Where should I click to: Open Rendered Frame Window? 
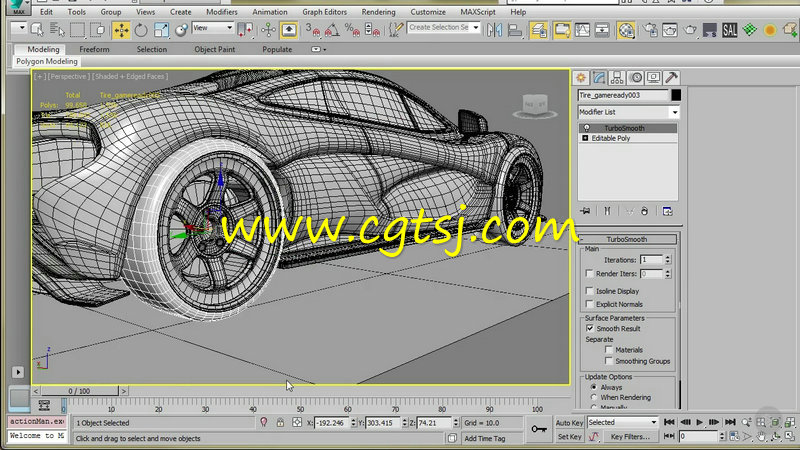coord(669,30)
